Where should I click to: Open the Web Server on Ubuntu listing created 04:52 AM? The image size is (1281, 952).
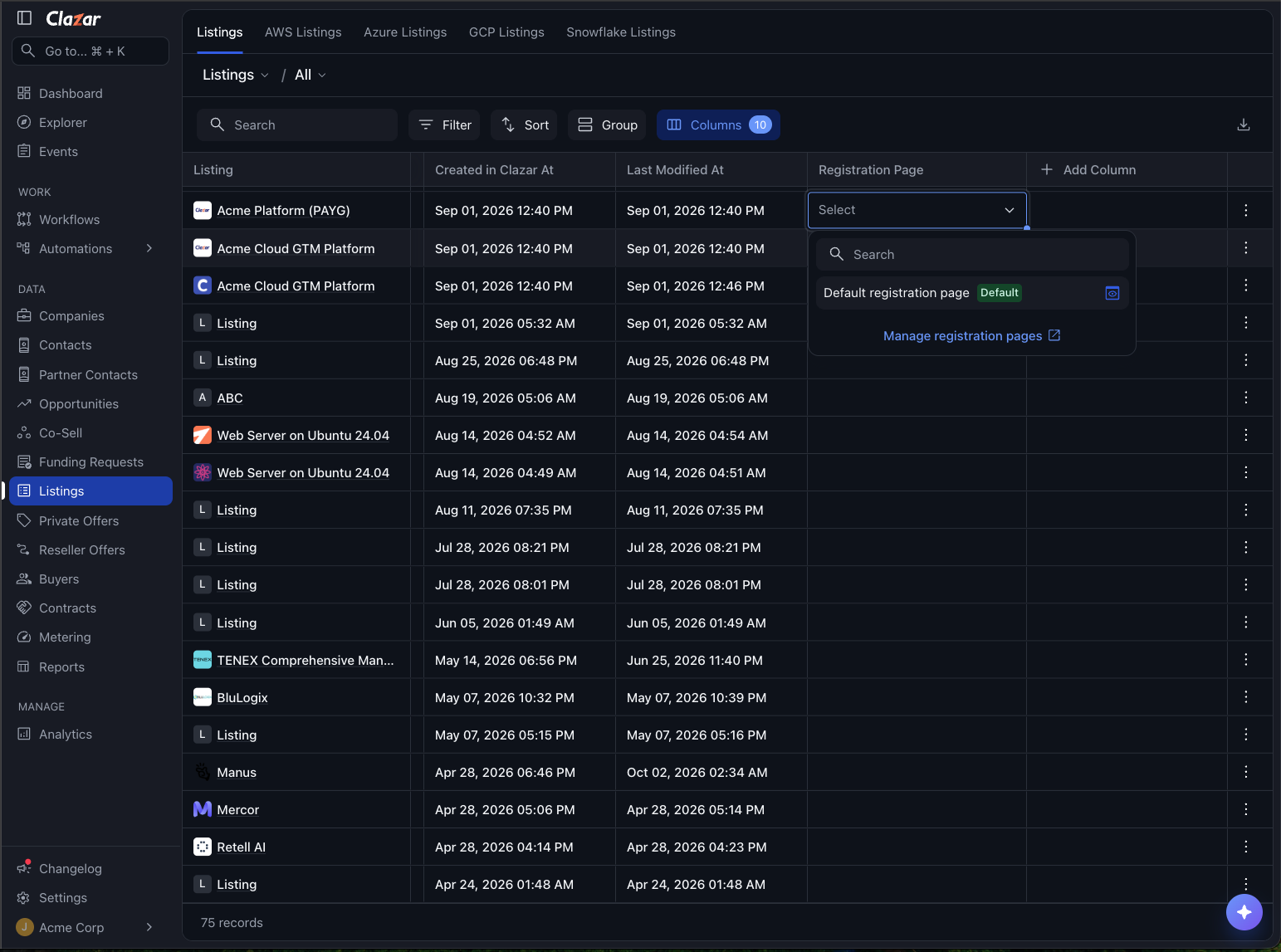(303, 435)
